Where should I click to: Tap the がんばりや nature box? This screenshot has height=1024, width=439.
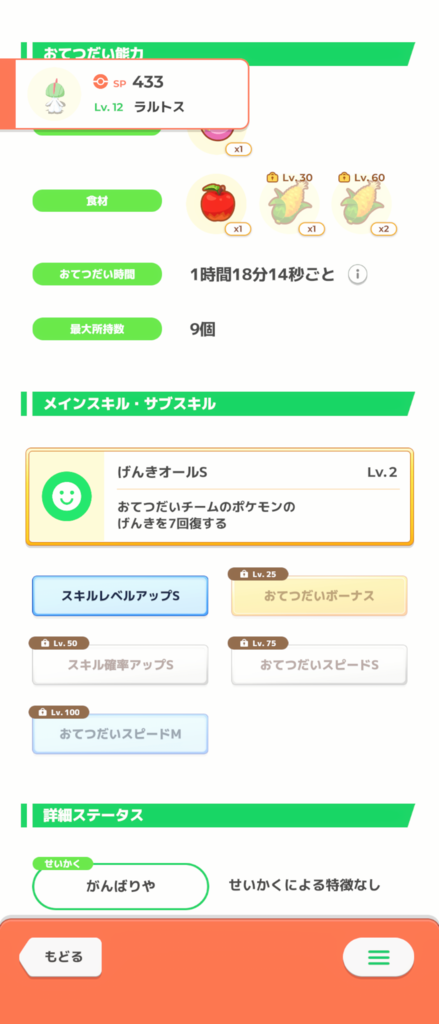[120, 886]
